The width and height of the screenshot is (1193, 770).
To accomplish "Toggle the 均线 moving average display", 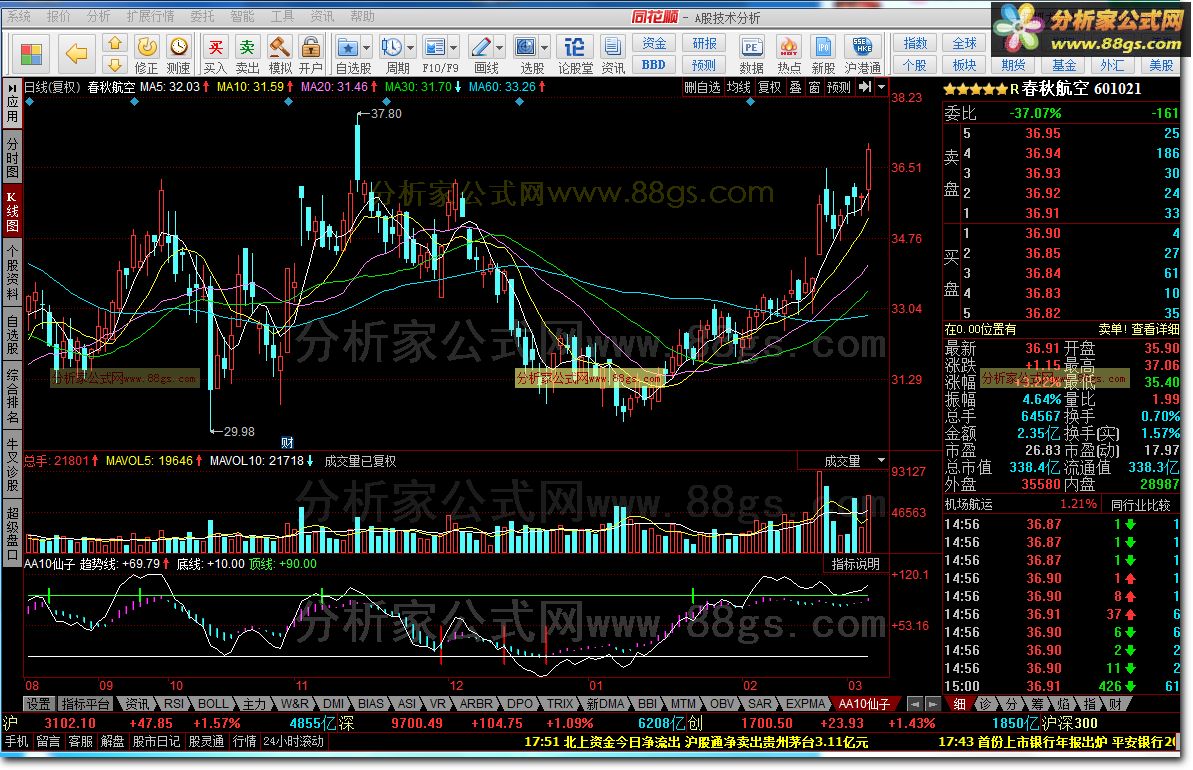I will [738, 88].
